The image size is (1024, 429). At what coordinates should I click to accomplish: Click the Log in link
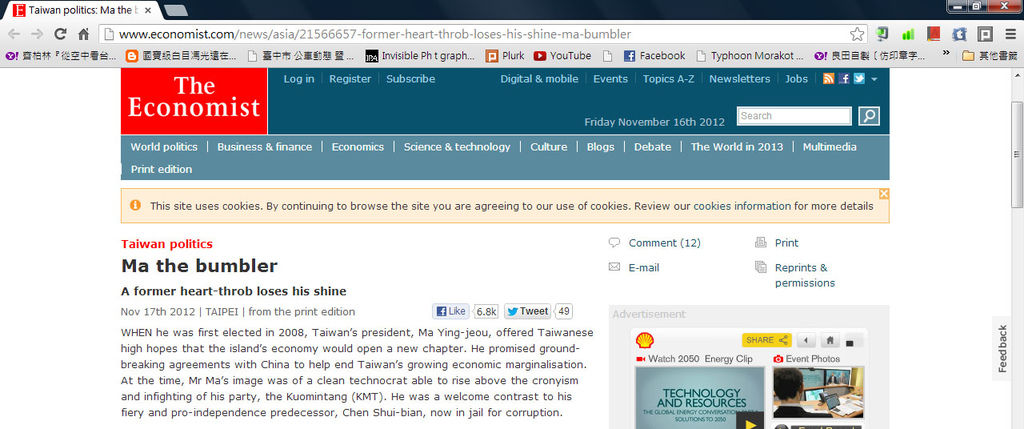298,79
